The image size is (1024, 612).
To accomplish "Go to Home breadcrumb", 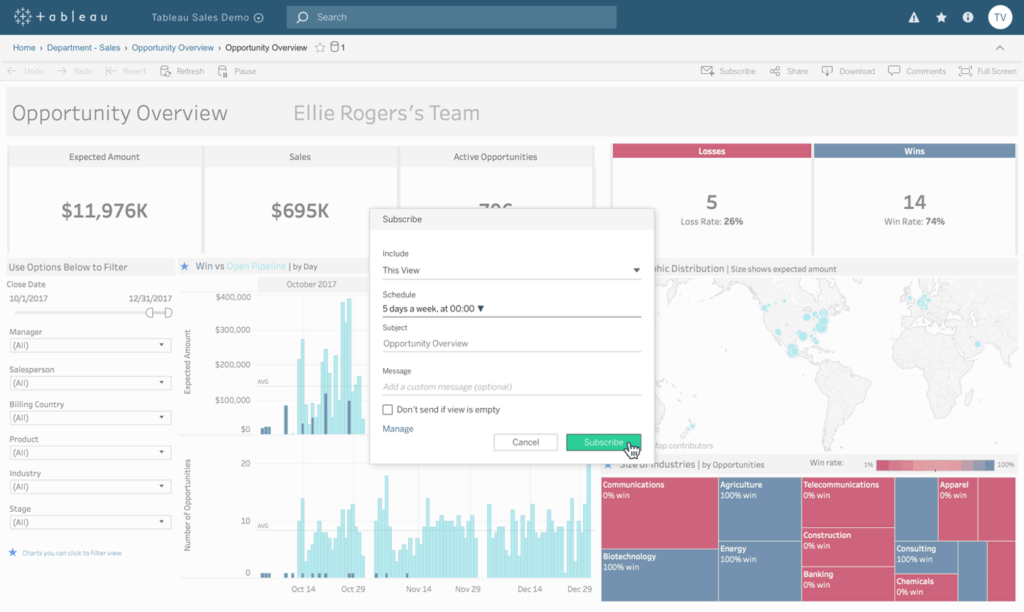I will tap(24, 48).
